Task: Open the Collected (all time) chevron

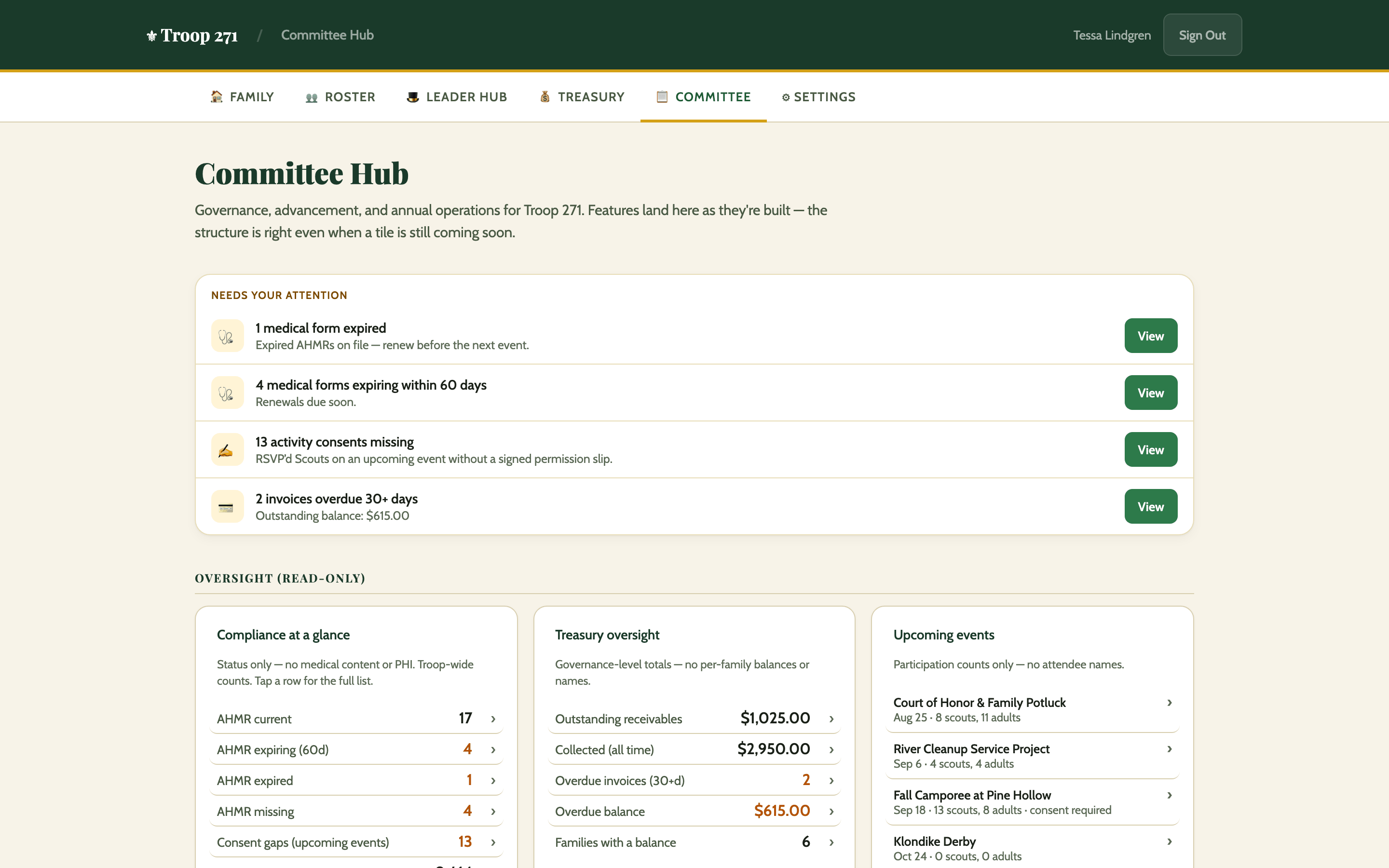Action: tap(831, 750)
